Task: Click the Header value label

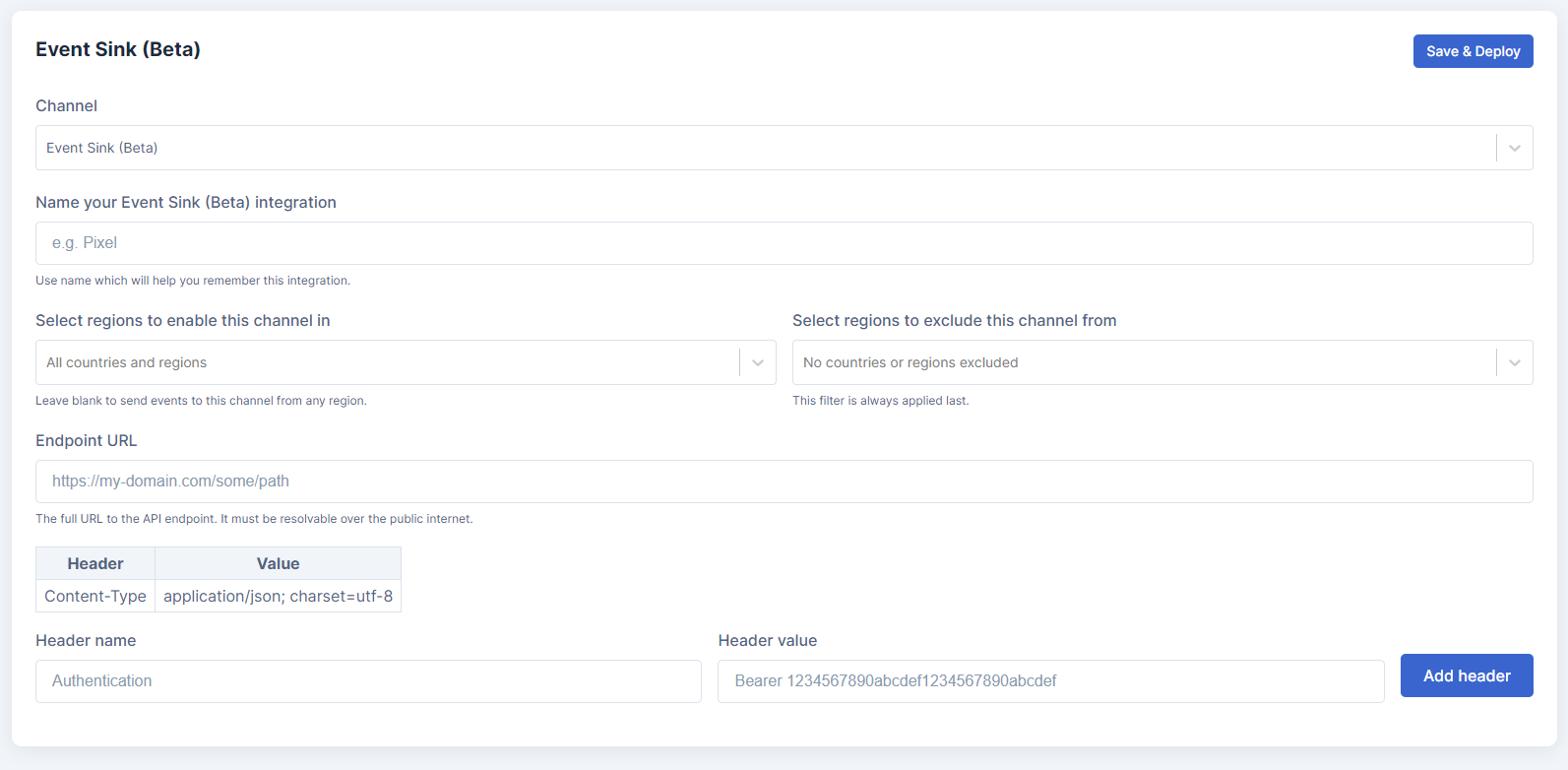Action: click(768, 640)
